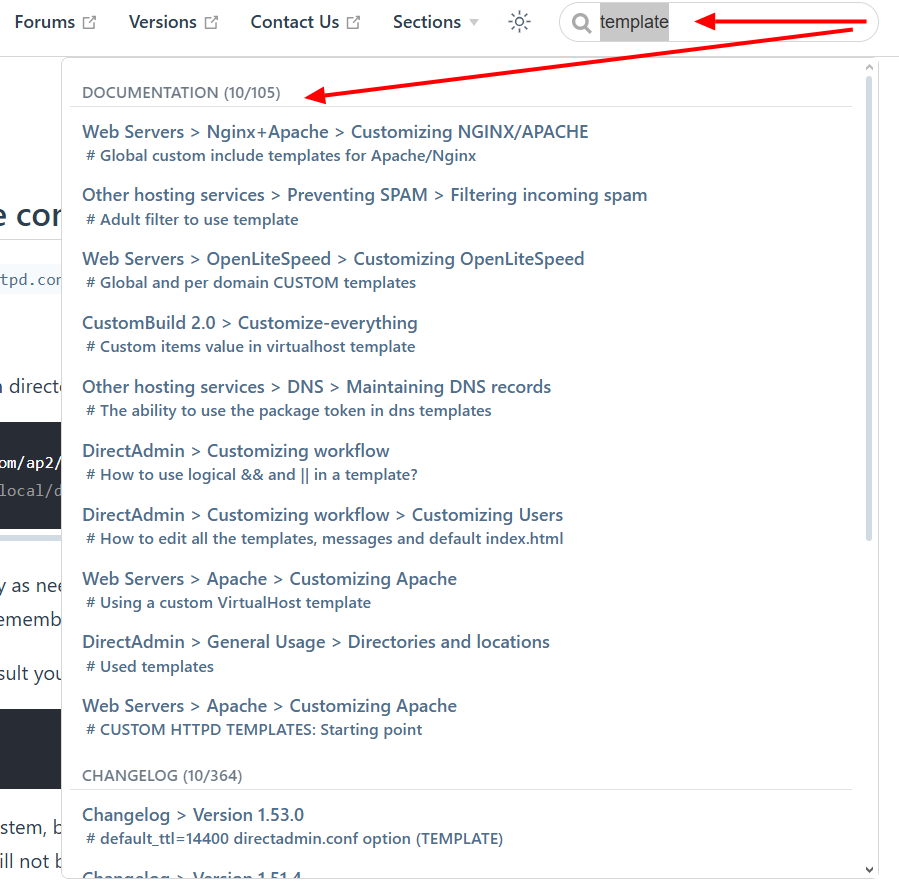Open 'Global custom include templates for Apache/Nginx'
The width and height of the screenshot is (899, 894).
[x=281, y=156]
